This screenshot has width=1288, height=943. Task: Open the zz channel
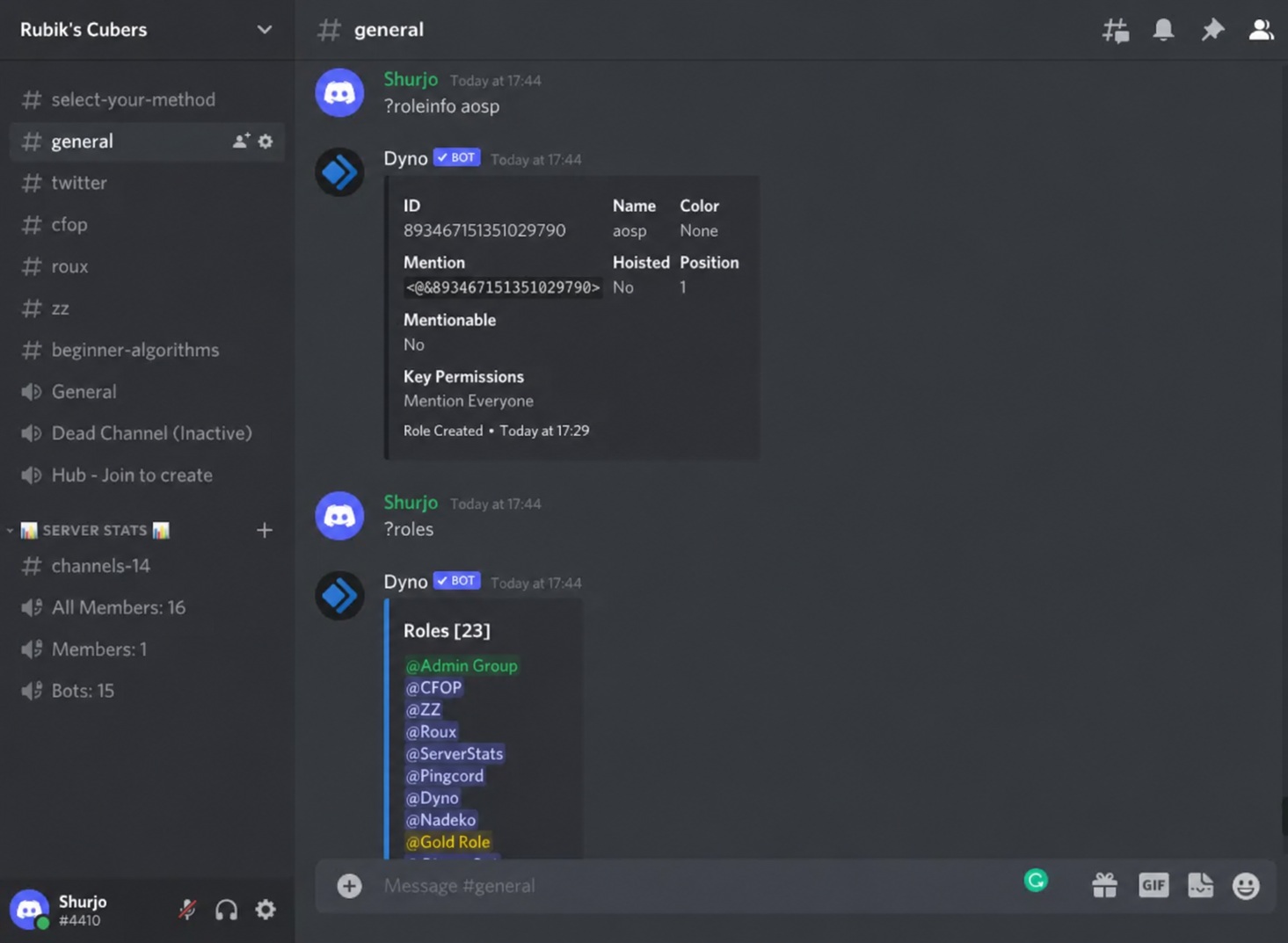point(147,308)
